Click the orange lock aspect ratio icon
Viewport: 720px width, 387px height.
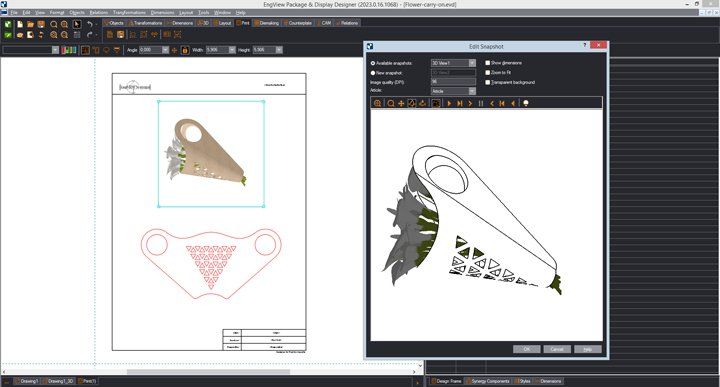tap(185, 50)
